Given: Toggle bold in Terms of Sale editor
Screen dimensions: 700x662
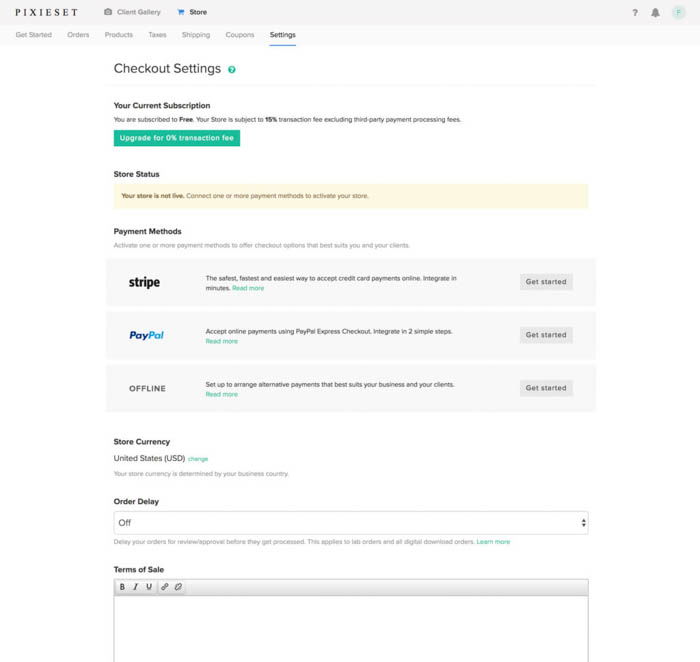Looking at the screenshot, I should point(122,587).
